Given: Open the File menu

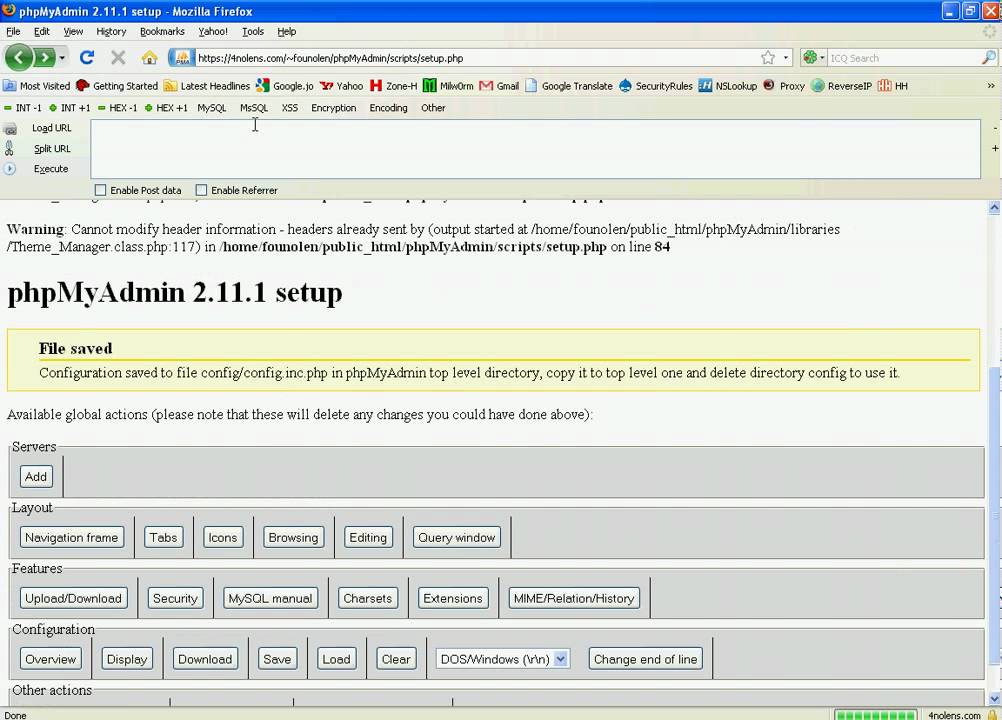Looking at the screenshot, I should (x=13, y=31).
